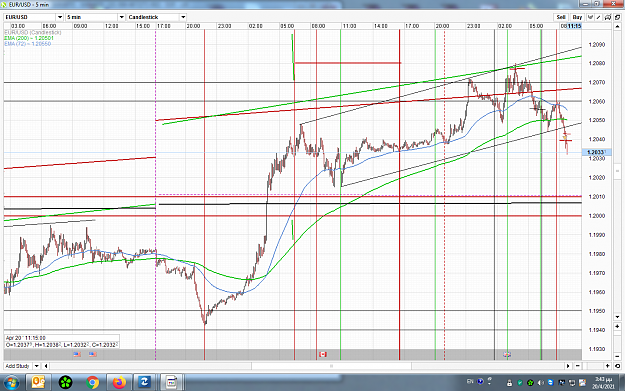Click Buy for EUR/USD

(x=577, y=17)
